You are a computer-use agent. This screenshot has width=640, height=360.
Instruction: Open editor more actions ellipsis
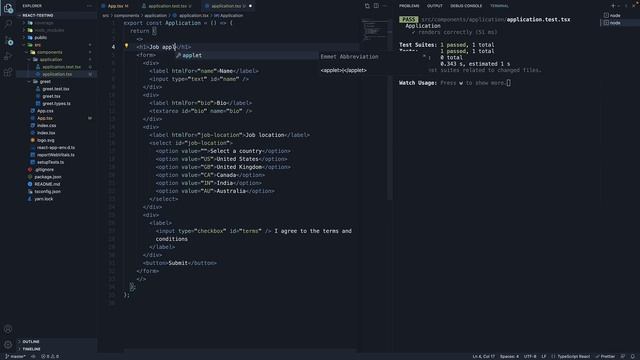384,6
